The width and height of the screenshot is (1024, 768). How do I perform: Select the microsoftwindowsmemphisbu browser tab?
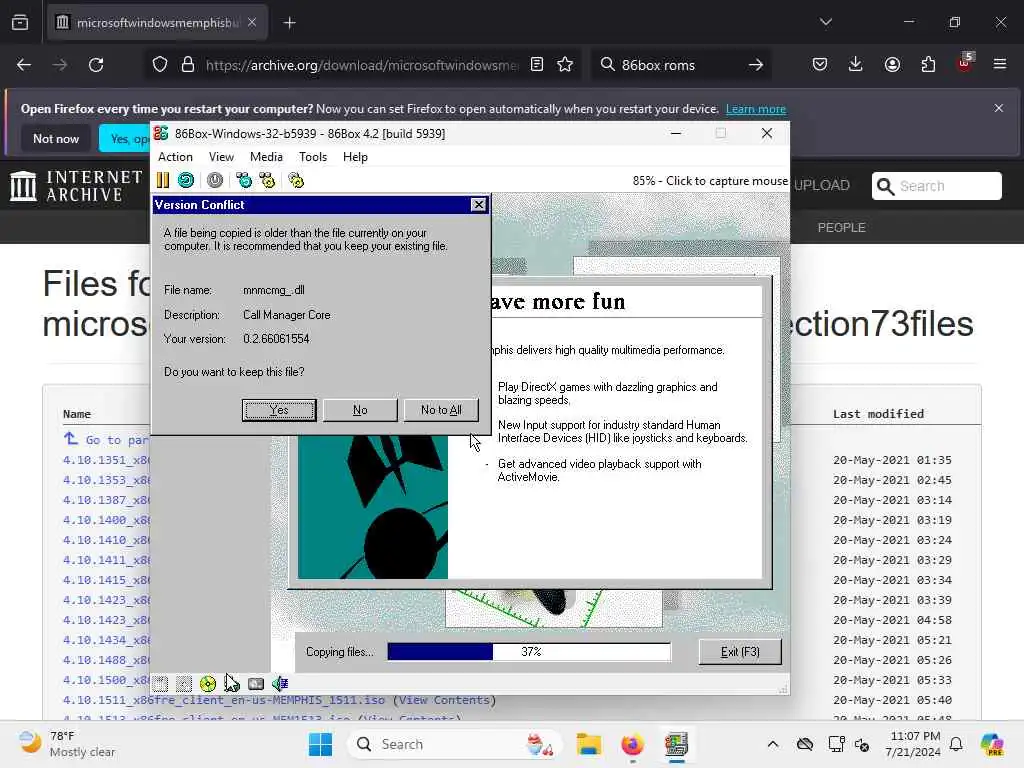[157, 23]
